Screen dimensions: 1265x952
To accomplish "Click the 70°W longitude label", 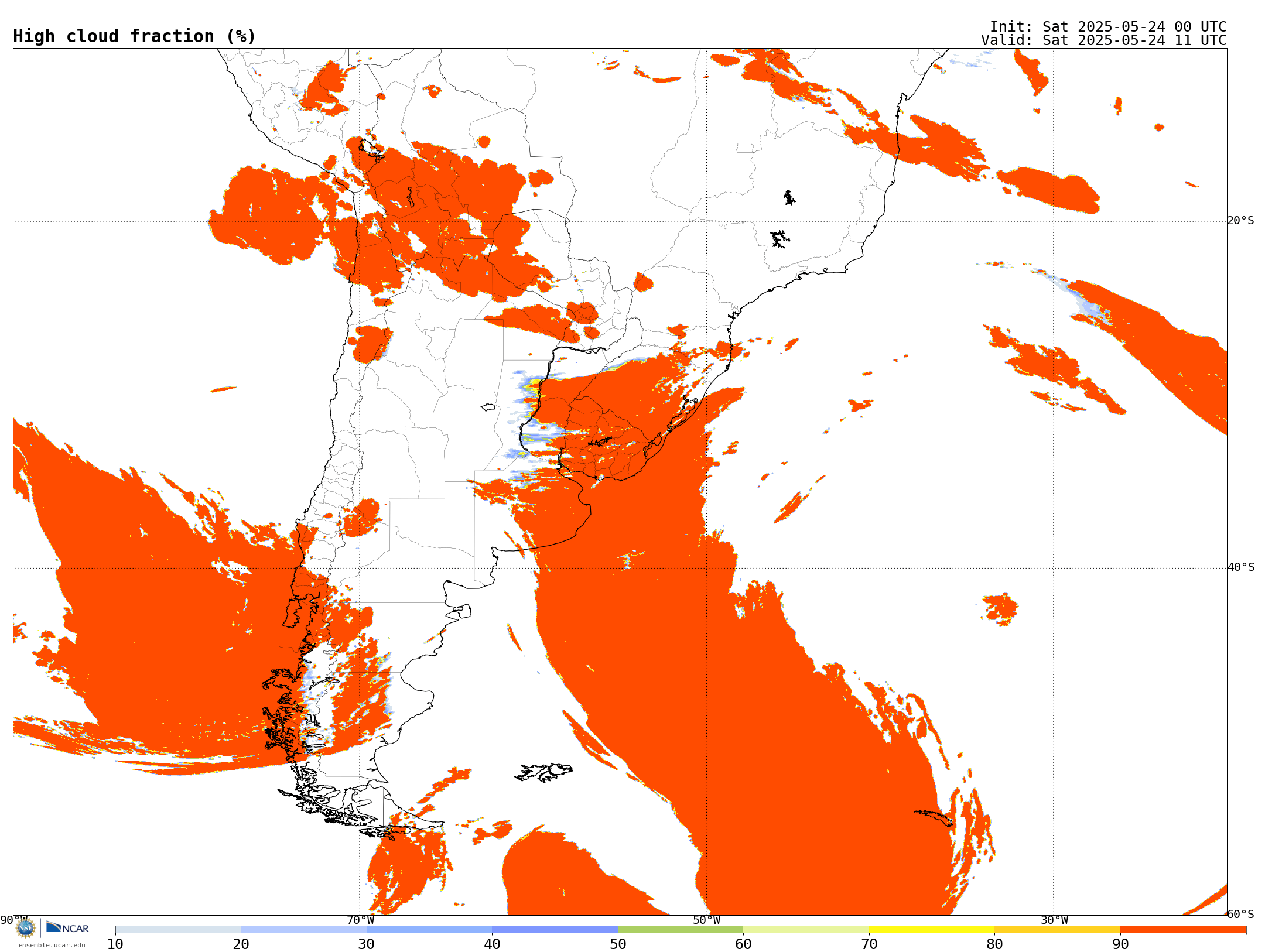I will click(x=360, y=920).
